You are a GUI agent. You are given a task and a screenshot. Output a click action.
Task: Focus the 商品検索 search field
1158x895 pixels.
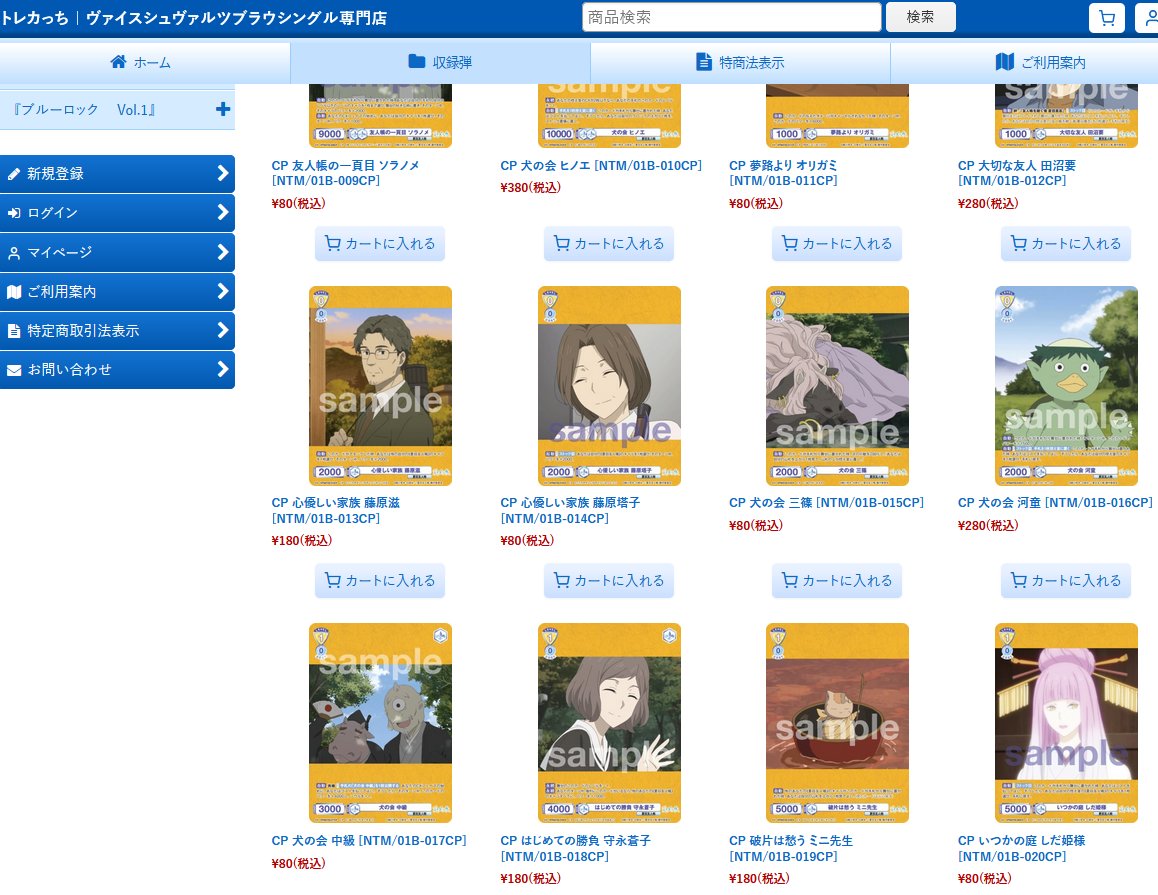tap(731, 17)
